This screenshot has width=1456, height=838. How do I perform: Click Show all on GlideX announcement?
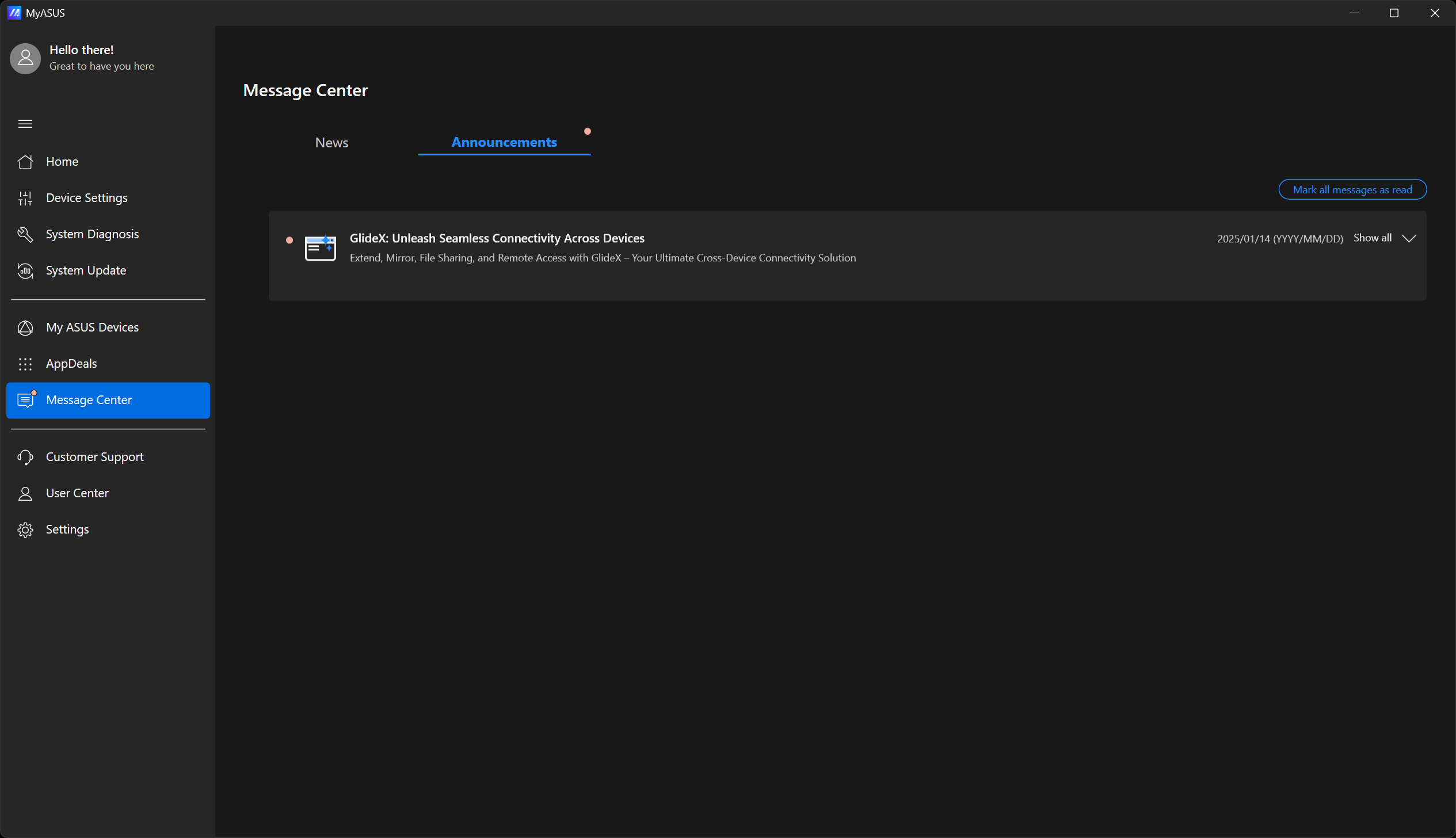pos(1372,238)
